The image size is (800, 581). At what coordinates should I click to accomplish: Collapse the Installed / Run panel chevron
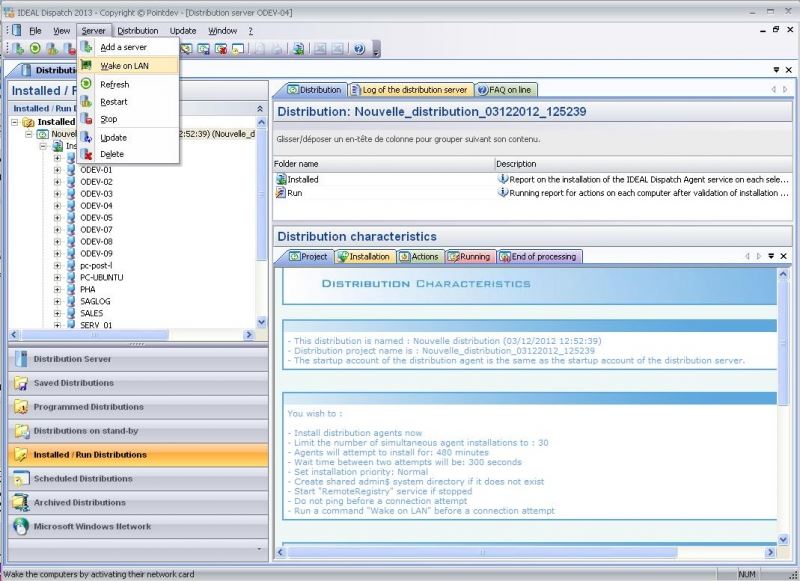[261, 108]
